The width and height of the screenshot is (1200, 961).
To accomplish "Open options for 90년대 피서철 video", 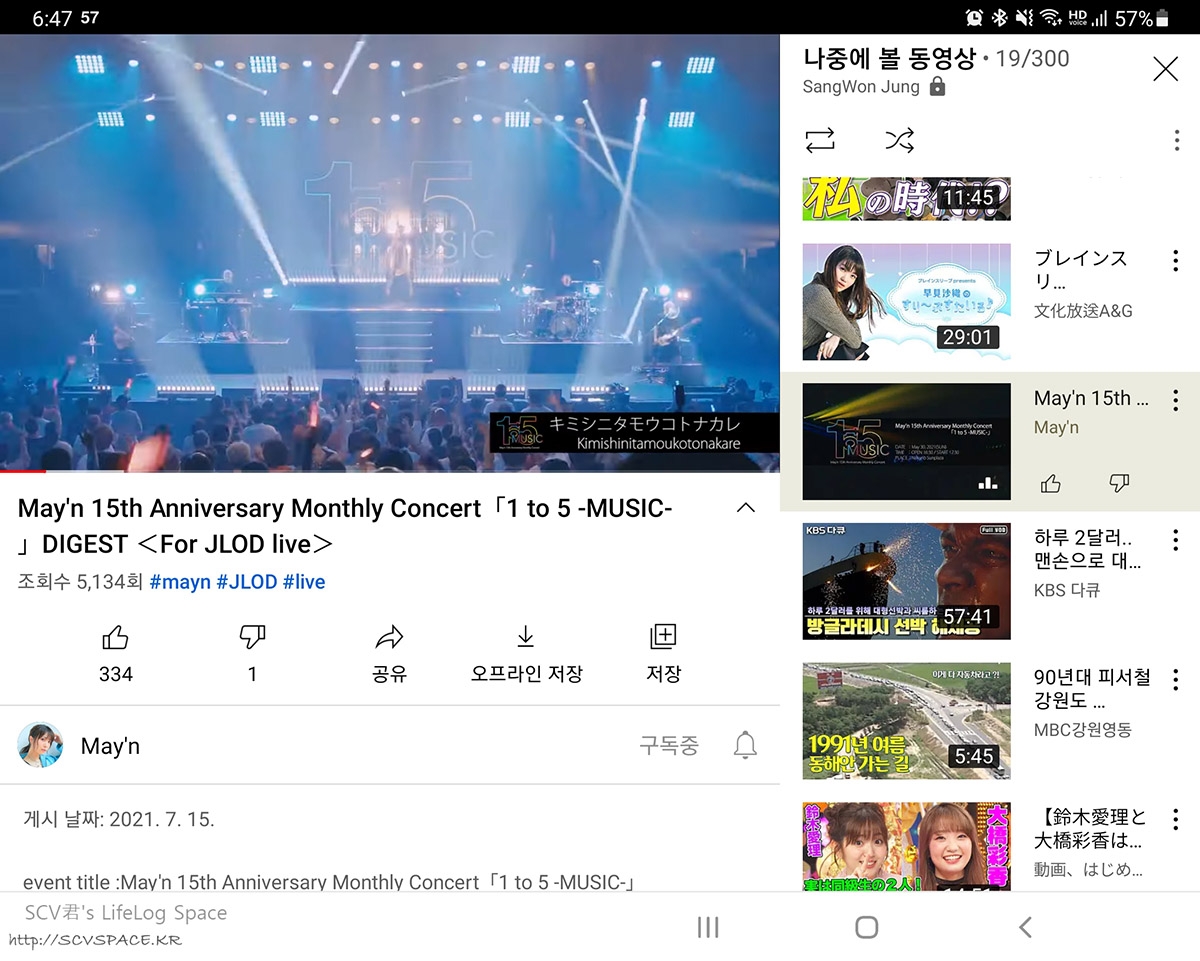I will point(1175,681).
